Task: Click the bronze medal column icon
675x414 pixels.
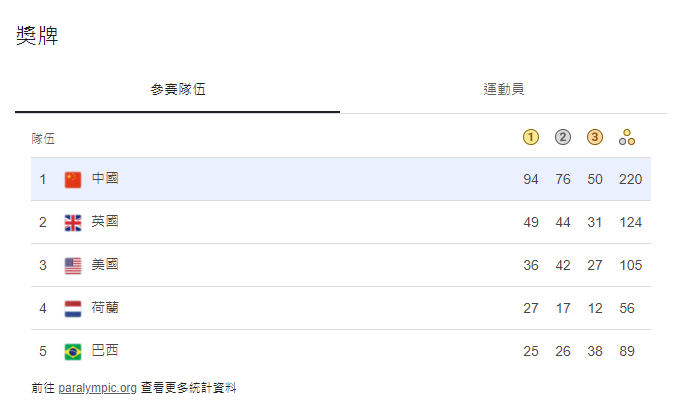Action: tap(595, 137)
